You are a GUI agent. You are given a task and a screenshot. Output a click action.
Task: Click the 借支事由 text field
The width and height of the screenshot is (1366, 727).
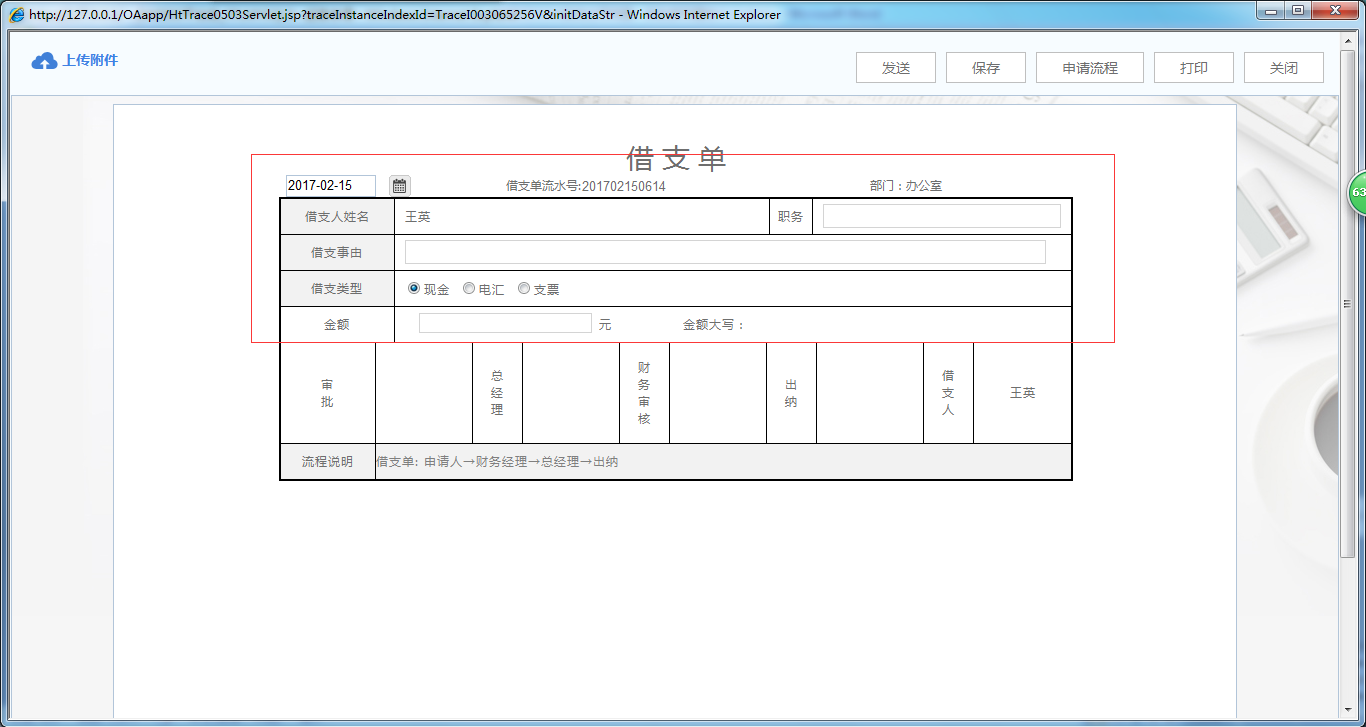[724, 251]
